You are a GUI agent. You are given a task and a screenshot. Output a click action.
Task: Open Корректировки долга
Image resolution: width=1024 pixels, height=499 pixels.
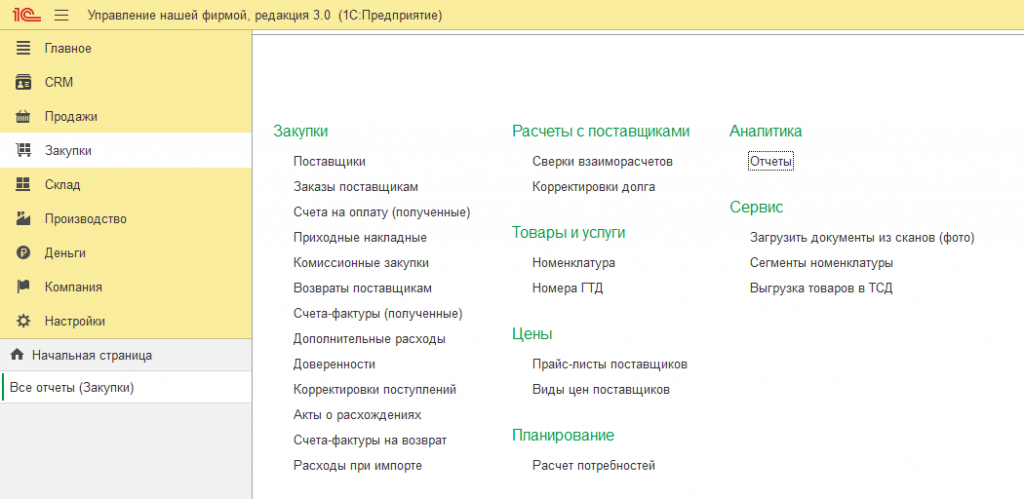point(594,187)
